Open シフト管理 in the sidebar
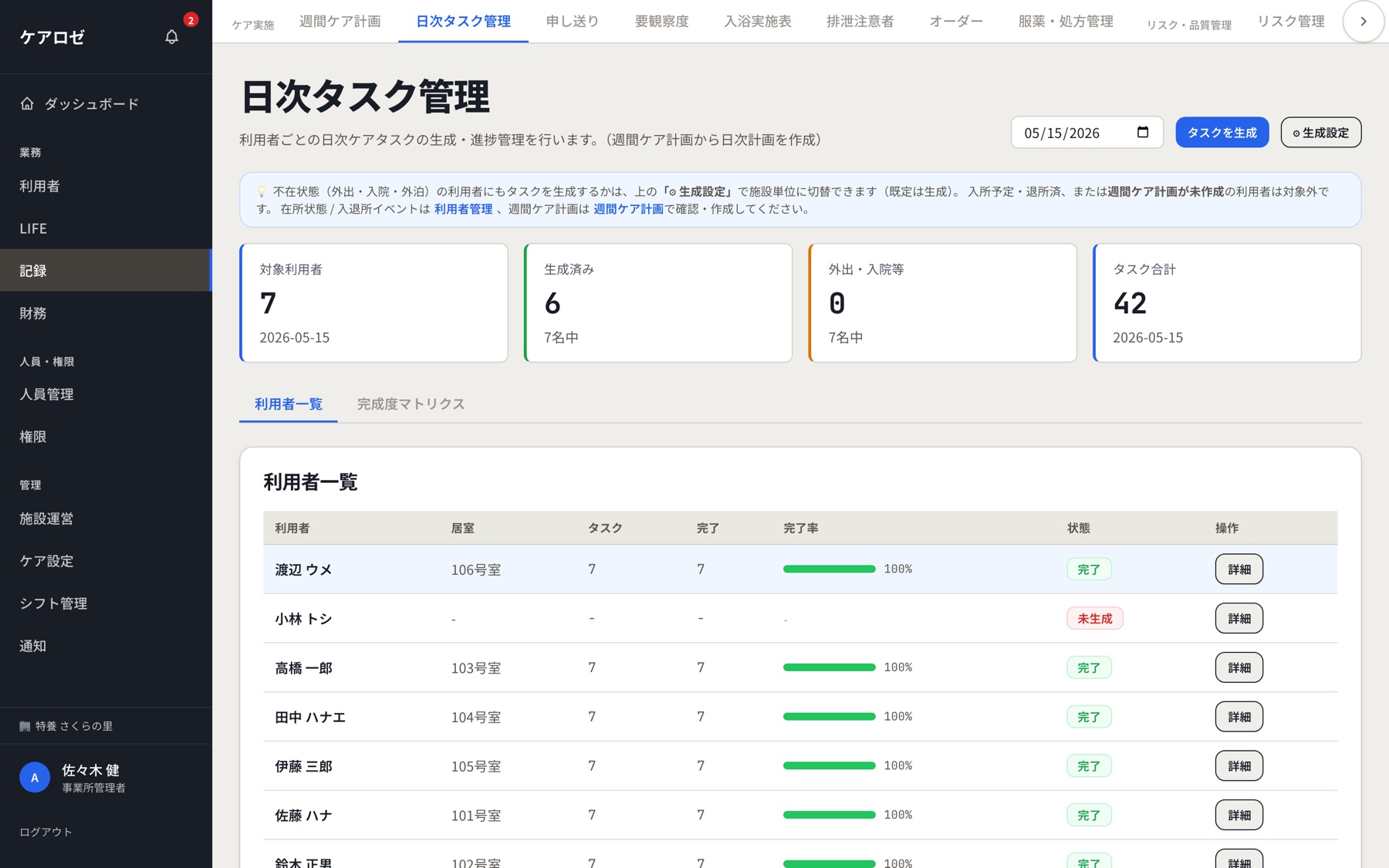 pyautogui.click(x=106, y=603)
